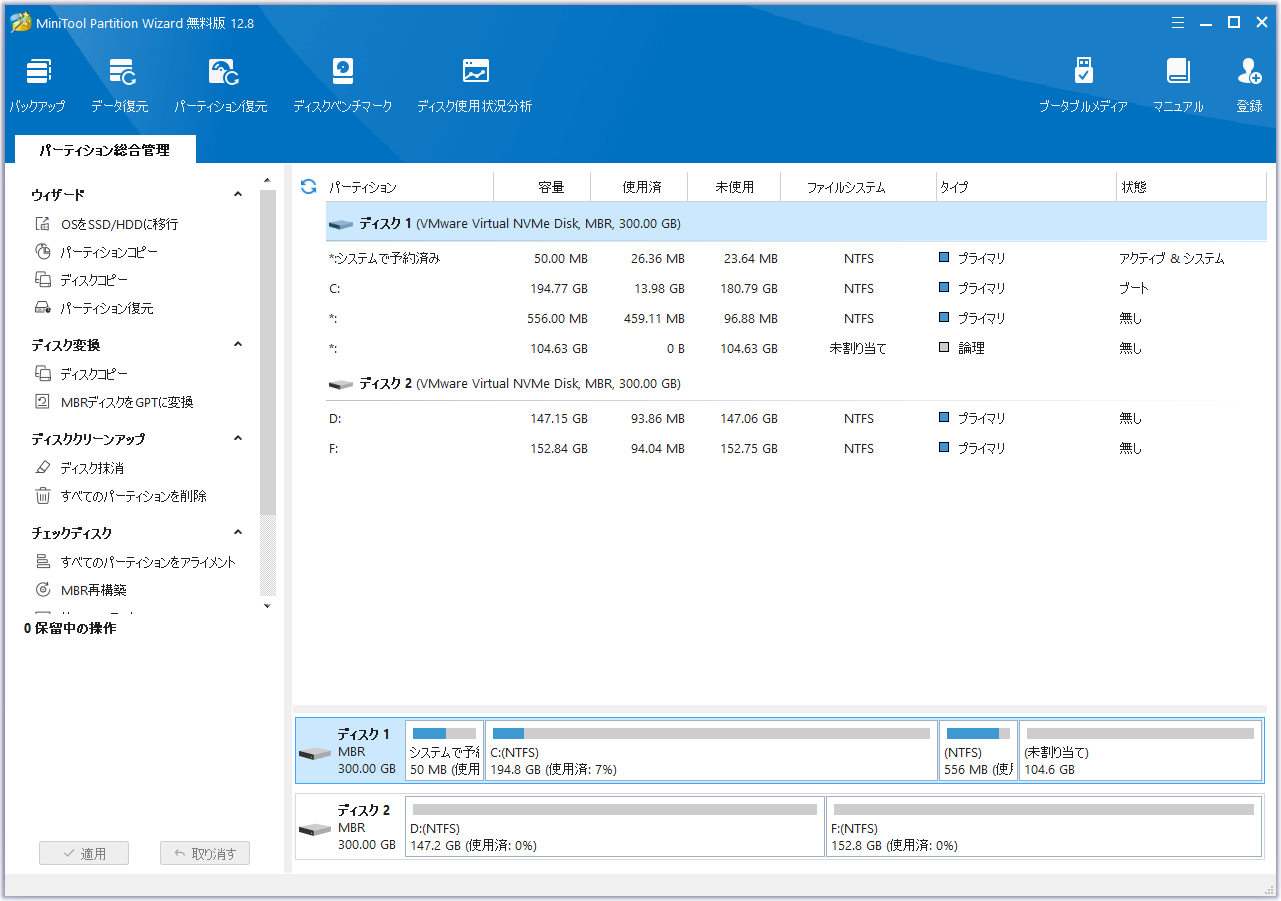
Task: Click OSをSSD/HDDに移行 wizard link
Action: tap(119, 224)
